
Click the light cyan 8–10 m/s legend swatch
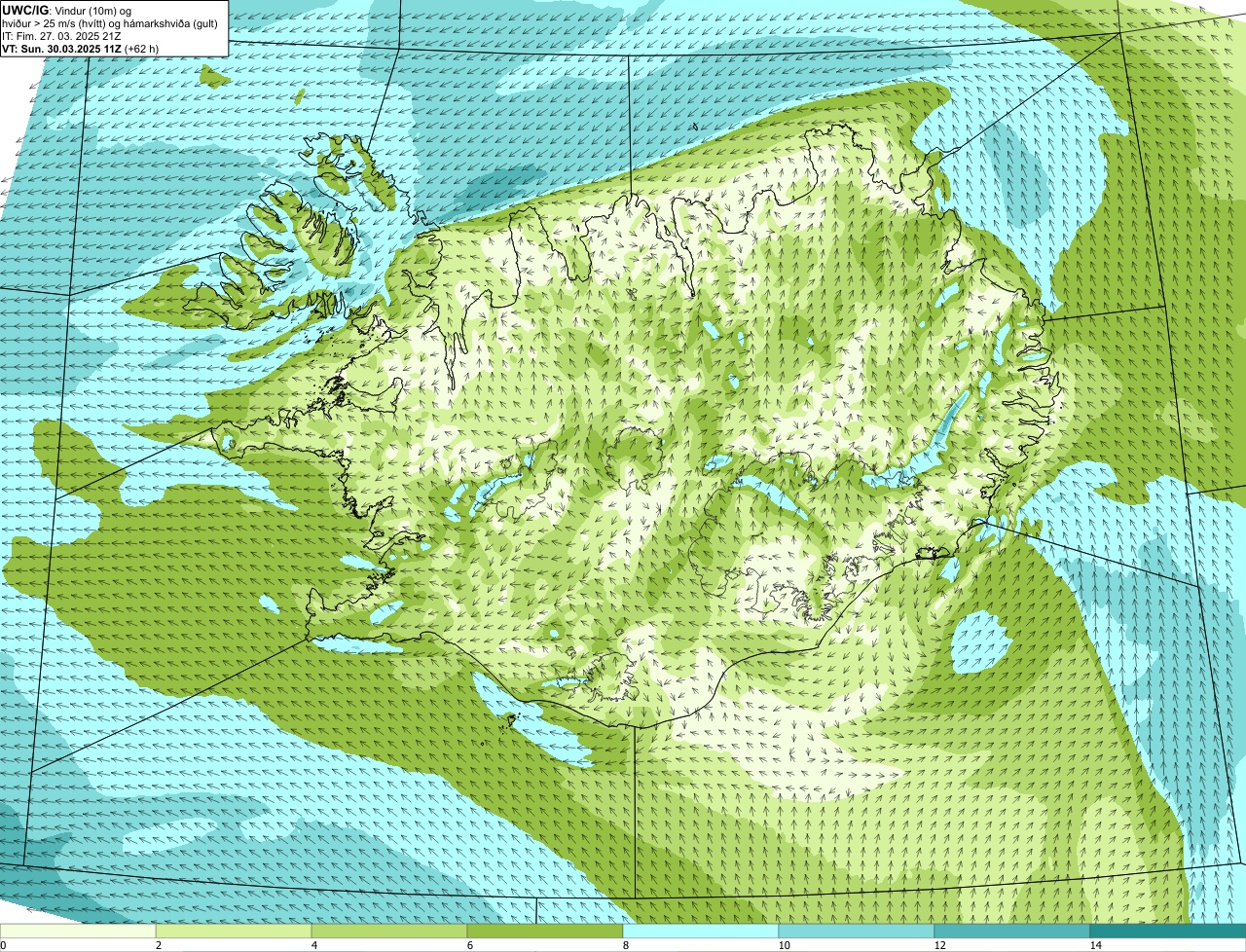pos(701,932)
